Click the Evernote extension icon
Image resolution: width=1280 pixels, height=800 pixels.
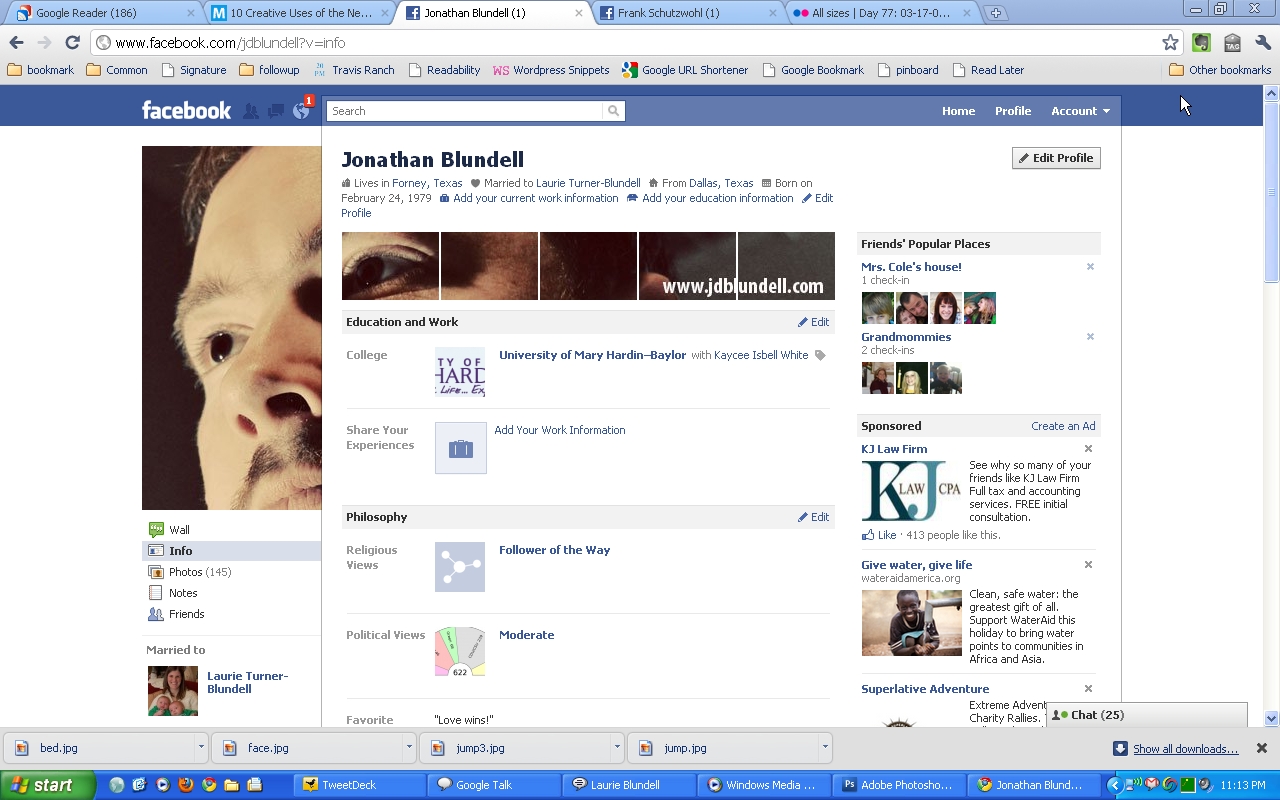pos(1200,43)
